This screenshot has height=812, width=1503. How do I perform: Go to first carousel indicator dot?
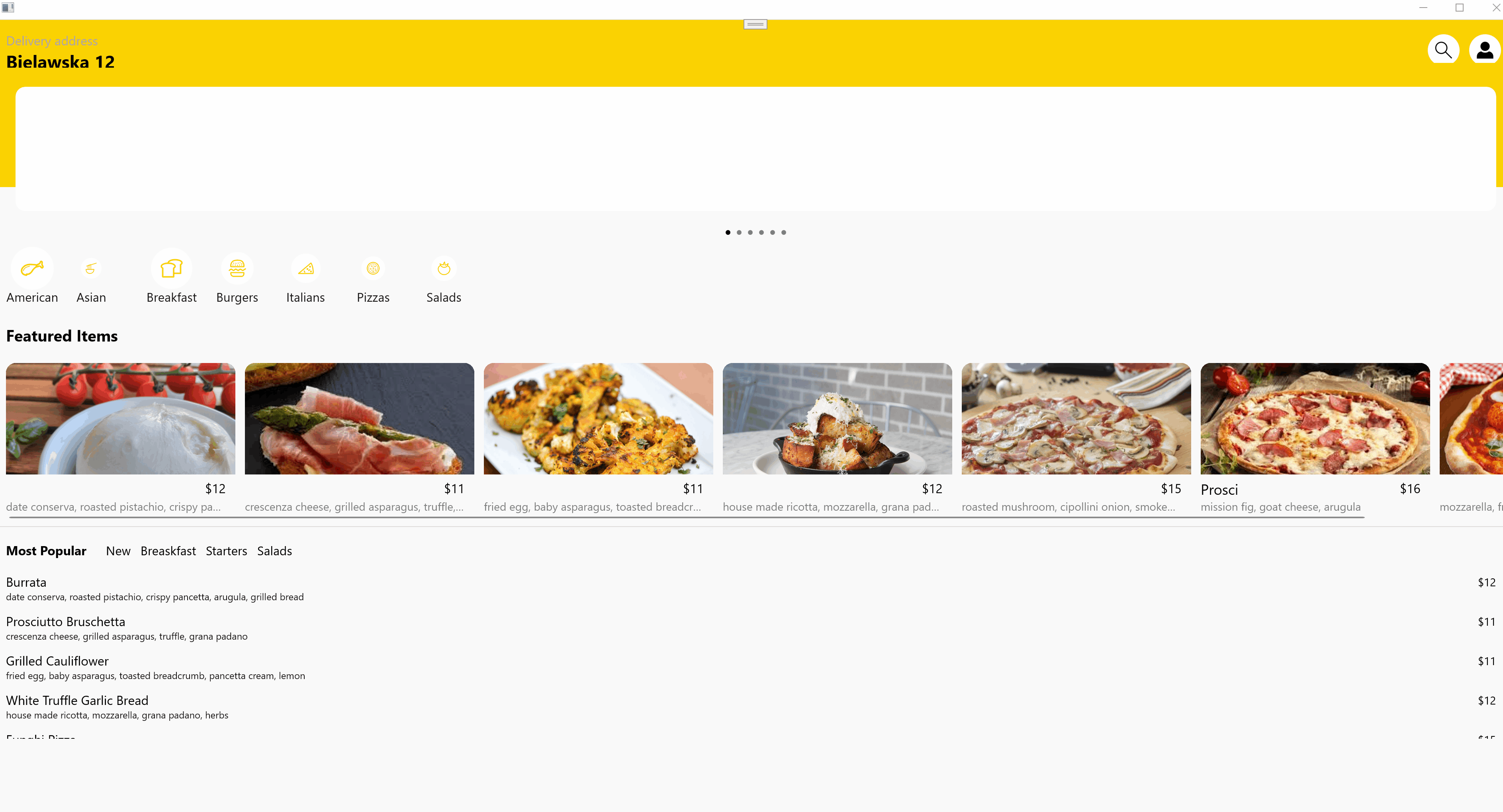[728, 232]
